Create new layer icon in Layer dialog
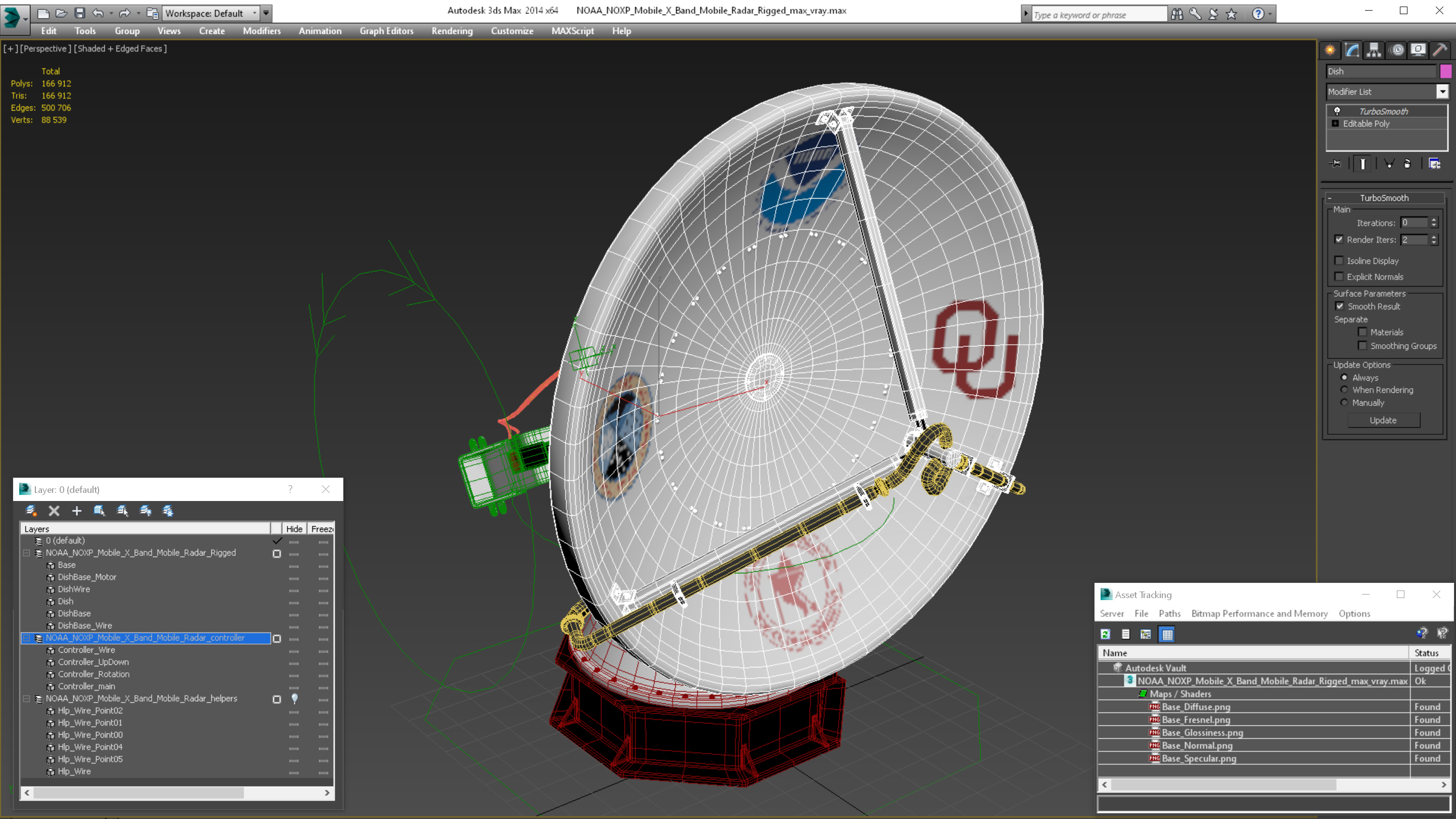The image size is (1456, 819). (32, 511)
